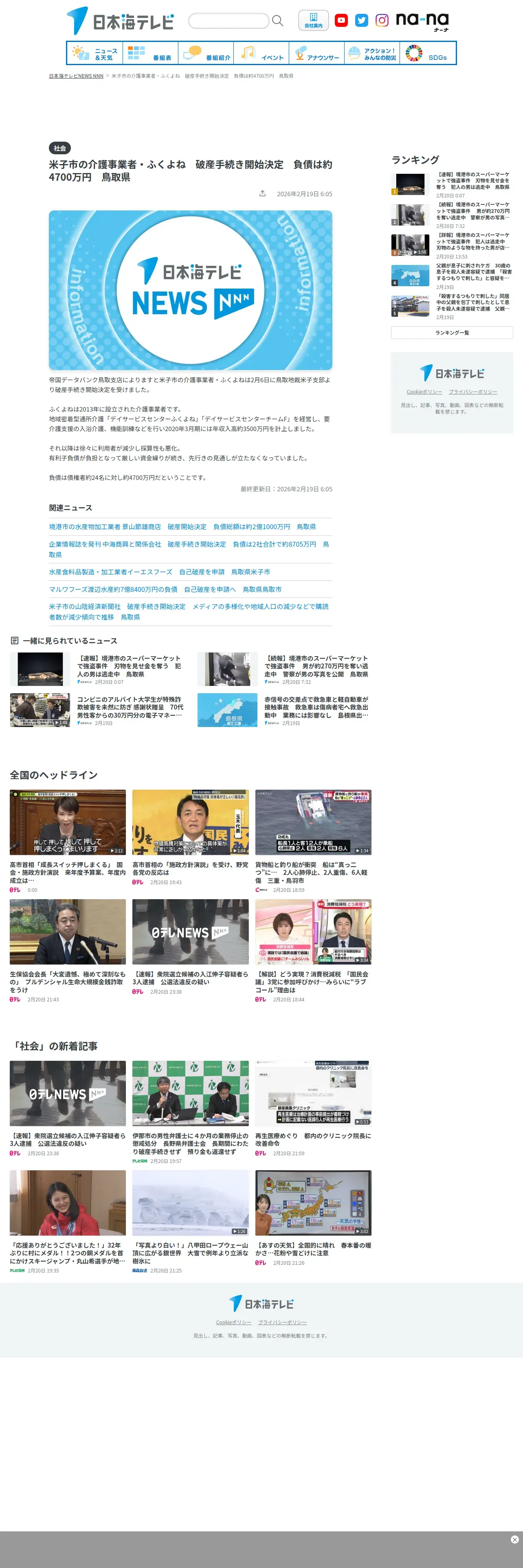Viewport: 523px width, 1568px height.
Task: Play 高市首相 成長スイッチ headline video
Action: pyautogui.click(x=68, y=822)
